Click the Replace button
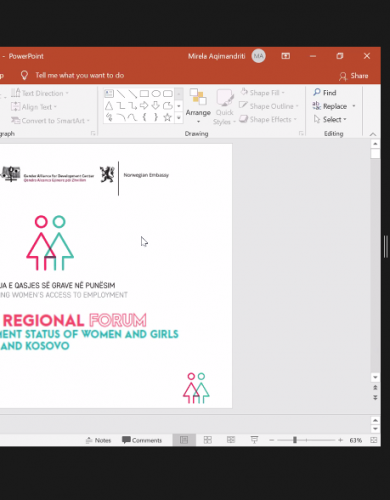 pos(330,106)
